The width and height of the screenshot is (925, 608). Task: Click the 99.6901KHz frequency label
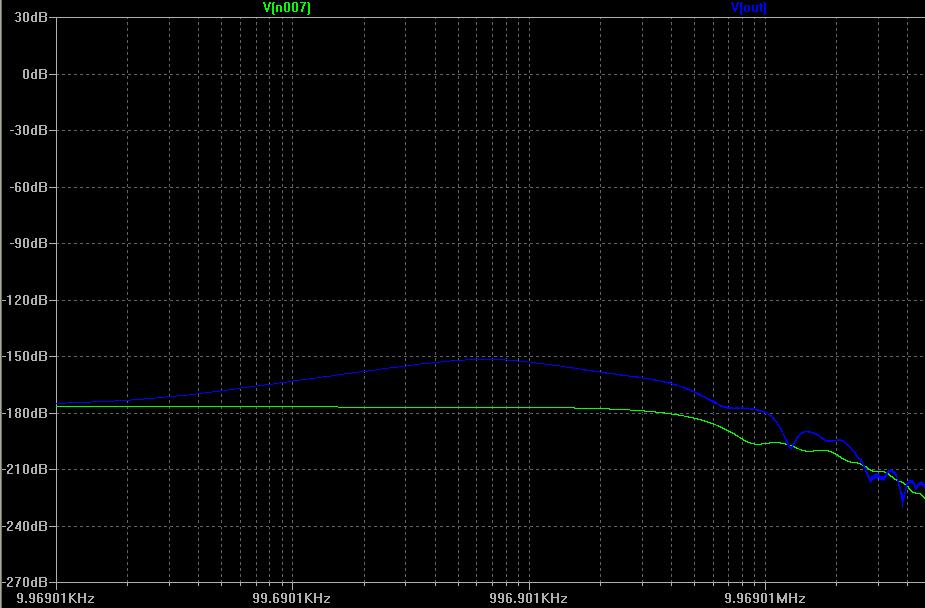(x=291, y=598)
